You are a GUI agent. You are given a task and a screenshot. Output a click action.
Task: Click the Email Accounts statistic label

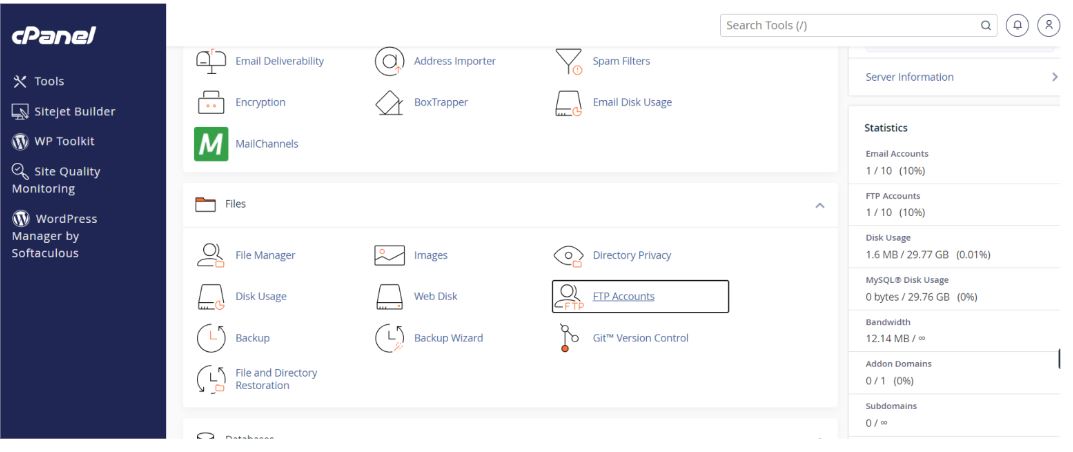[897, 154]
